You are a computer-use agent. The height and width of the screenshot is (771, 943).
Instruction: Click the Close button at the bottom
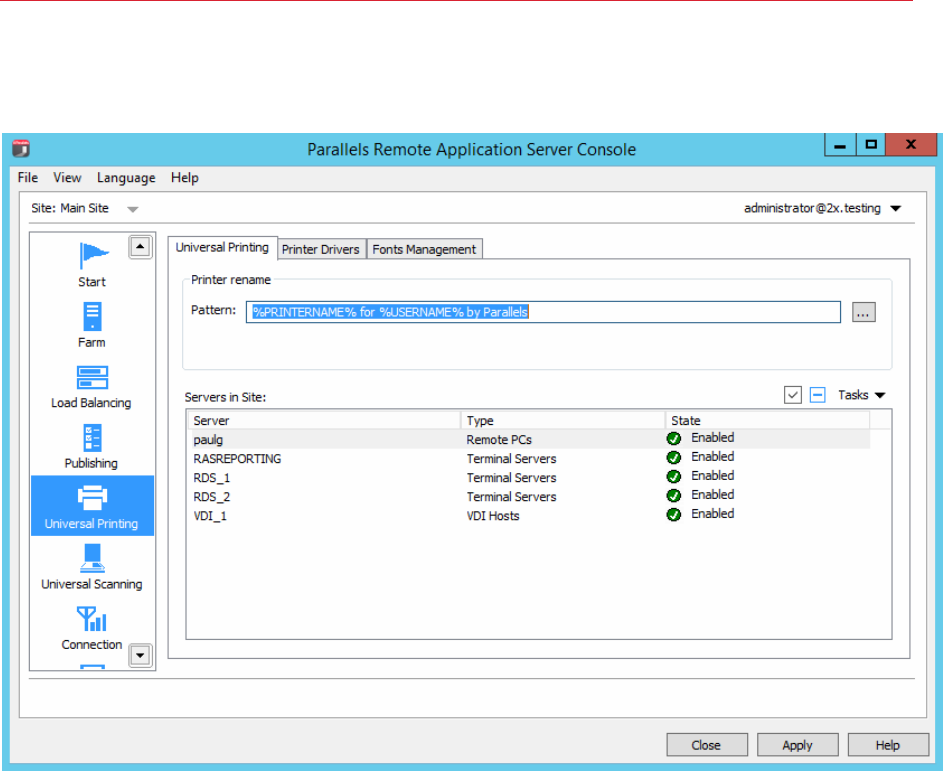click(707, 745)
